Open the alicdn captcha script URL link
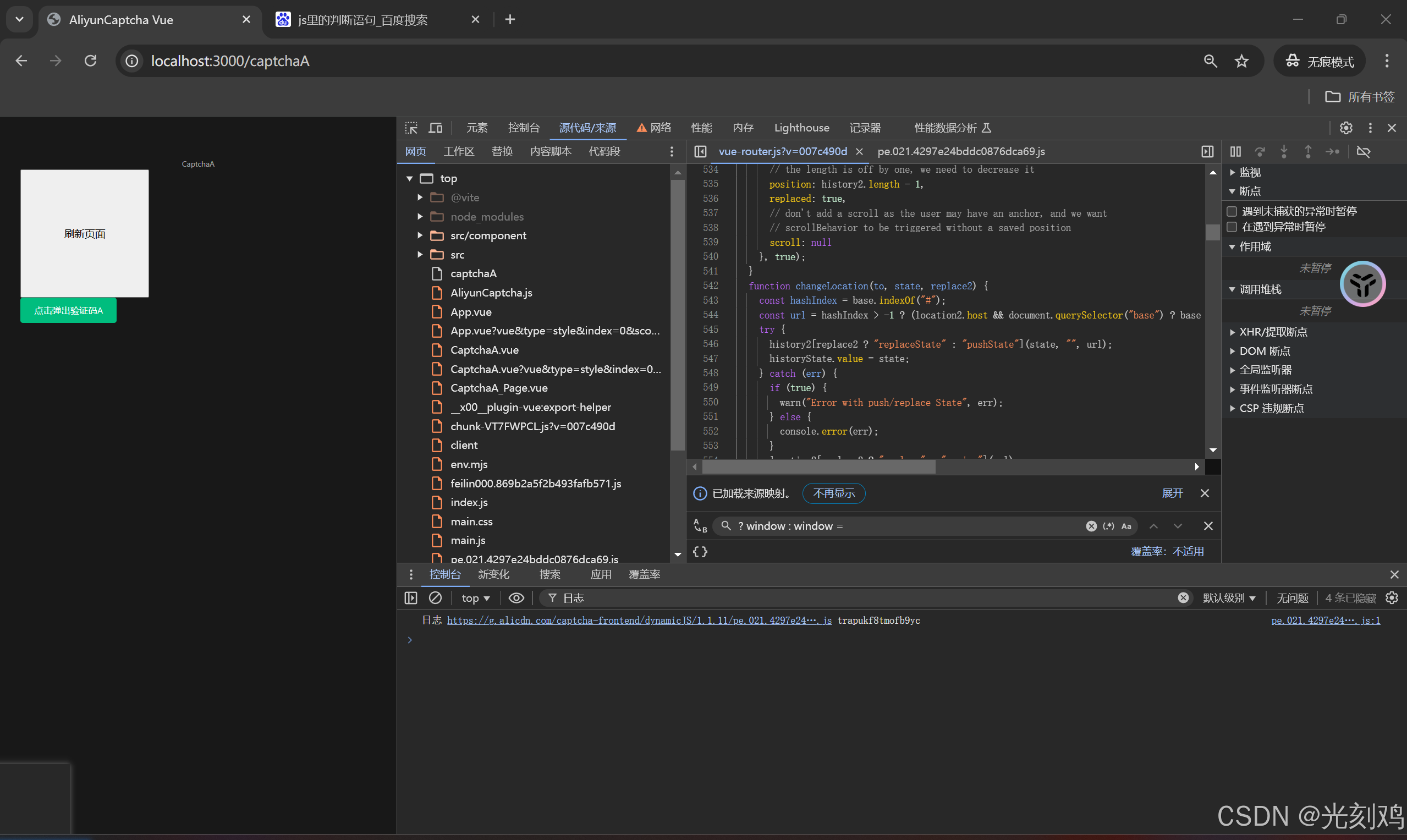Image resolution: width=1407 pixels, height=840 pixels. point(639,621)
